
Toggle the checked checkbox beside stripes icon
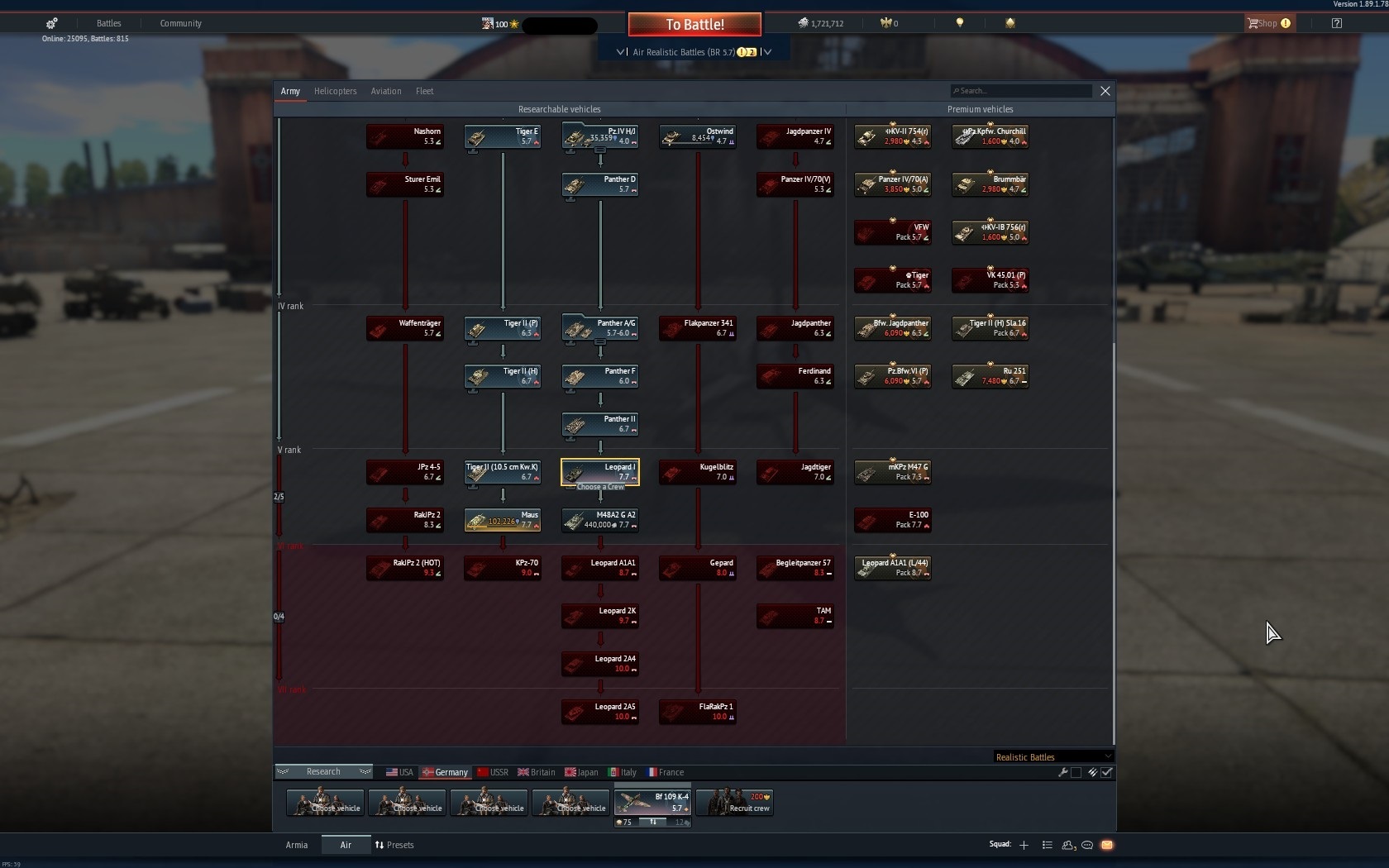pyautogui.click(x=1107, y=772)
